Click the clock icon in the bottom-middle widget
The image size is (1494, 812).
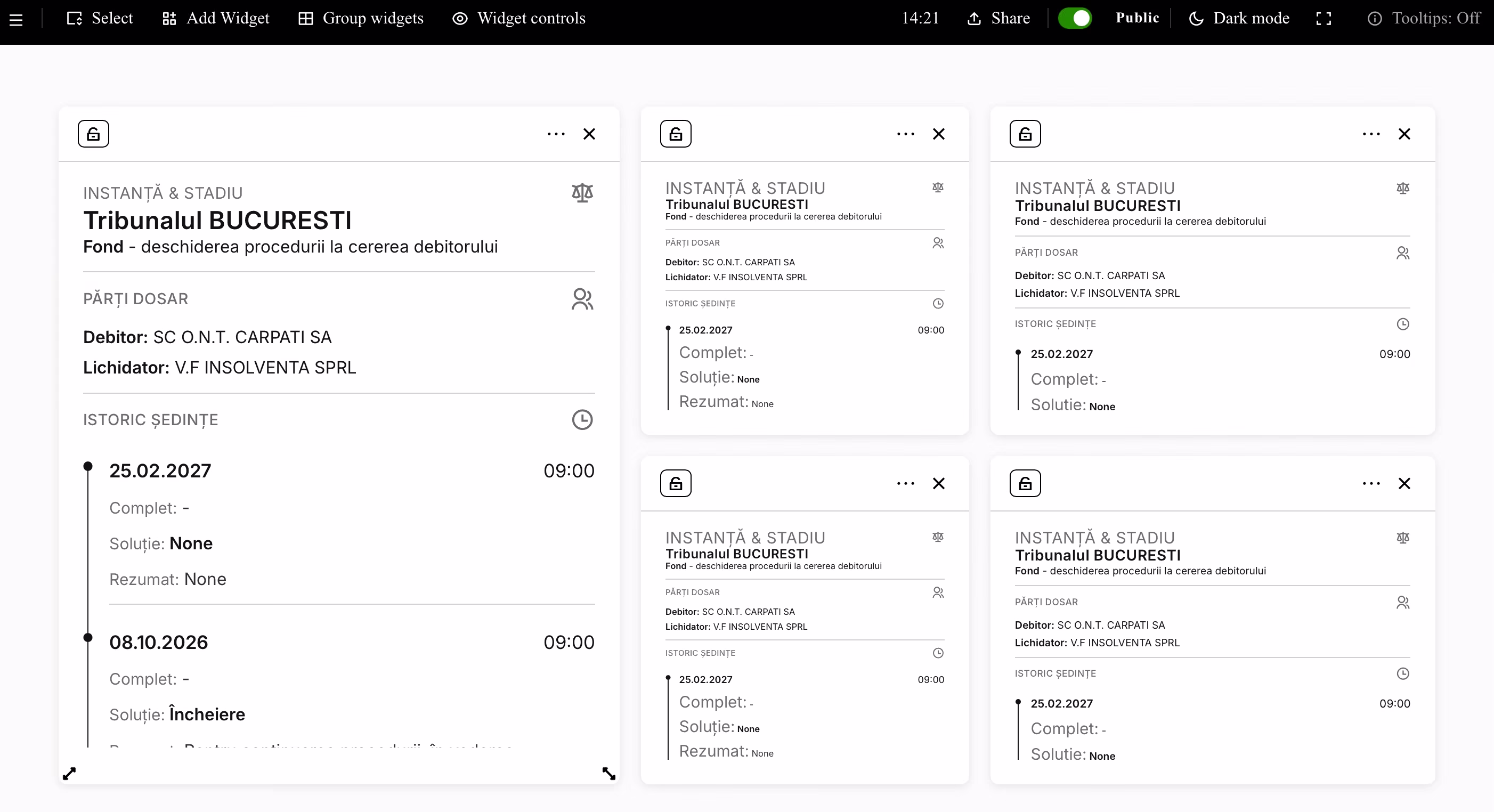[x=938, y=653]
